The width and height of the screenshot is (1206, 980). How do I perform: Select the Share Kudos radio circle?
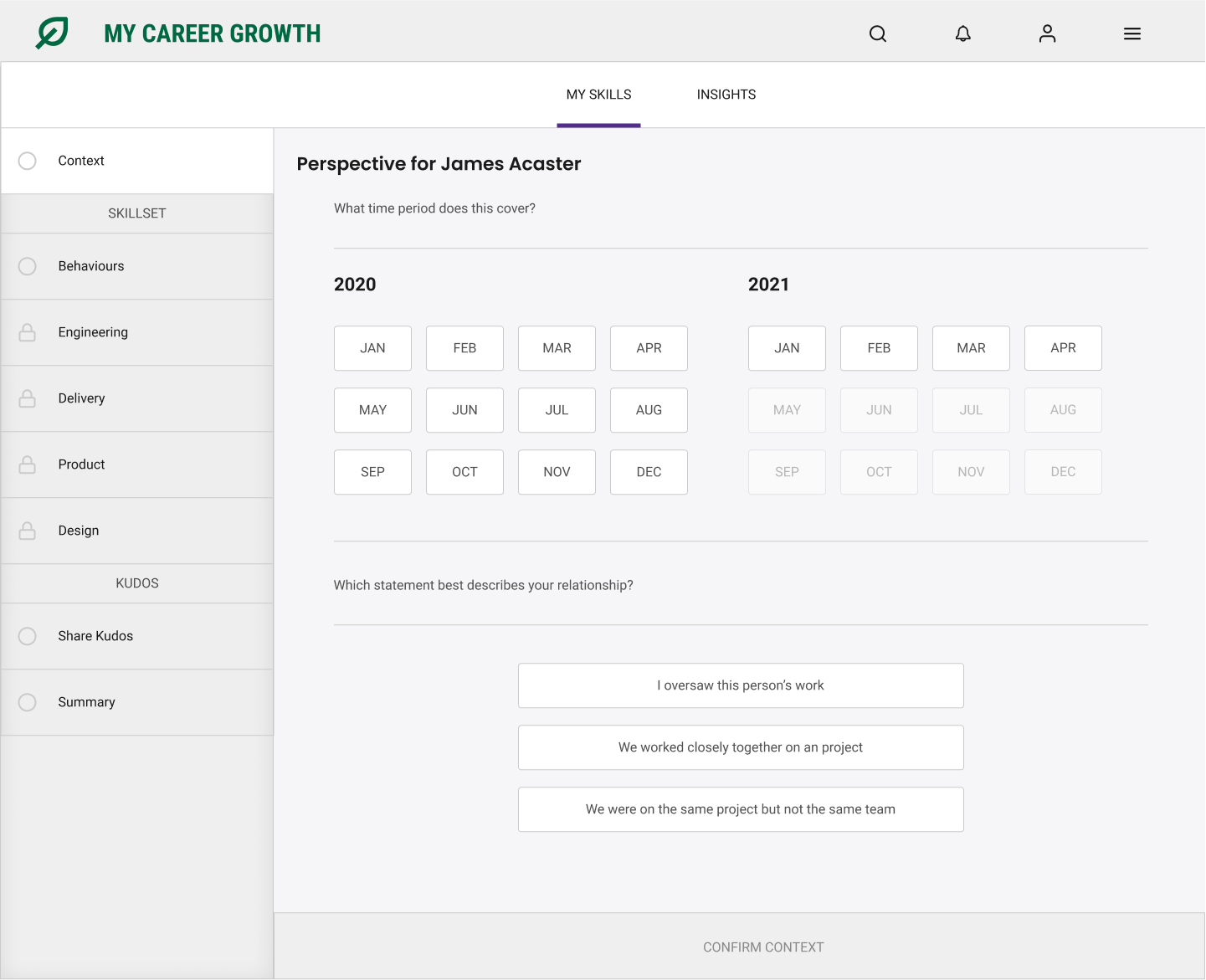click(x=28, y=636)
